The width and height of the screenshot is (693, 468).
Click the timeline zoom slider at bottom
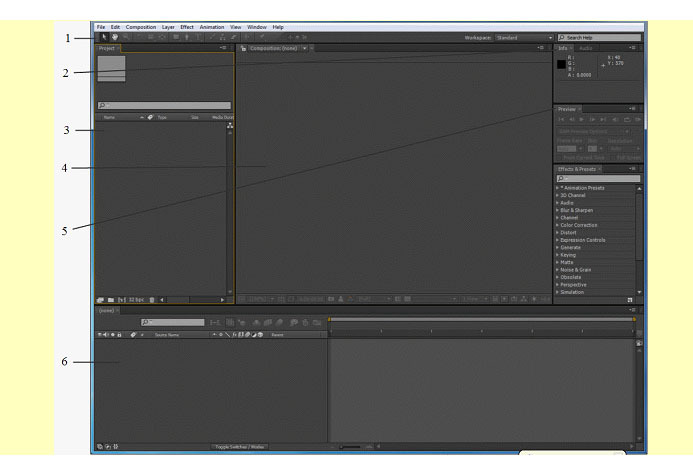pos(352,447)
